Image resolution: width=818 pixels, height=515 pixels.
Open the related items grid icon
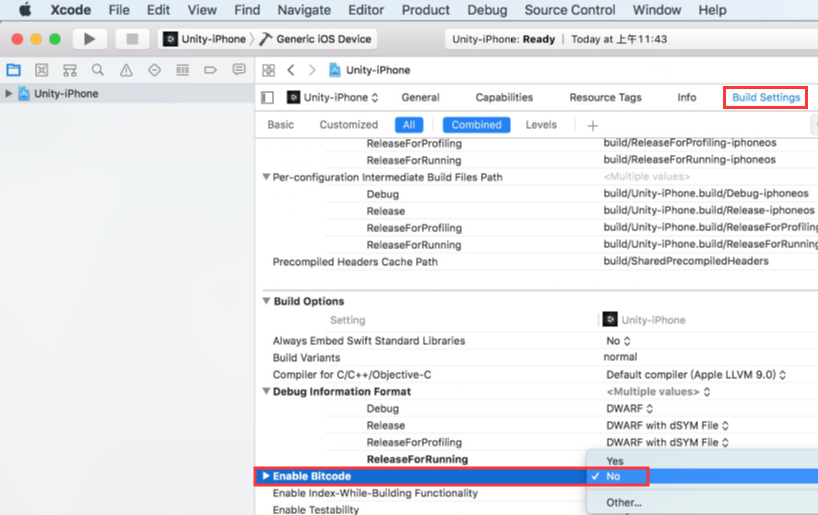pos(268,70)
